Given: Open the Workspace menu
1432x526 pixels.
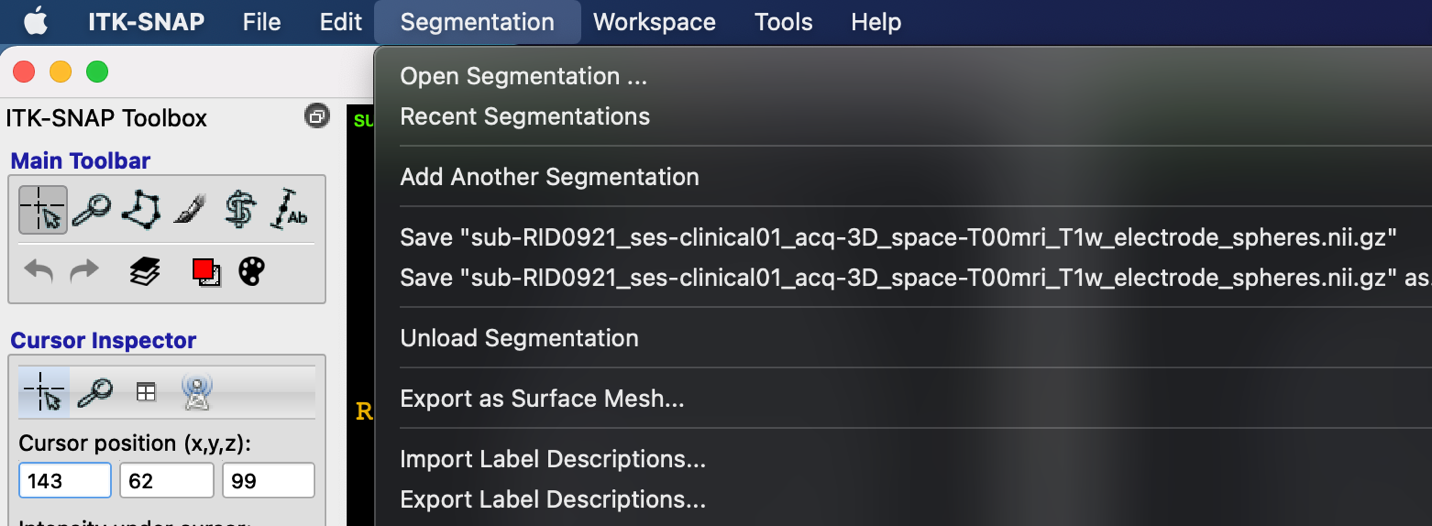Looking at the screenshot, I should click(x=654, y=22).
